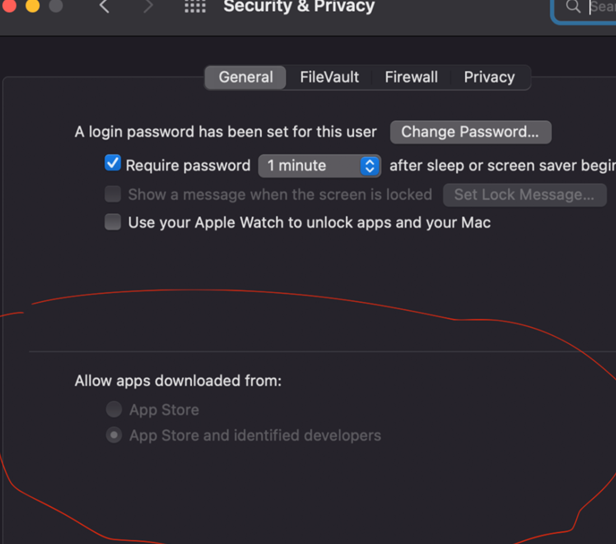Click the gray zoom window button
The image size is (616, 544).
point(56,5)
